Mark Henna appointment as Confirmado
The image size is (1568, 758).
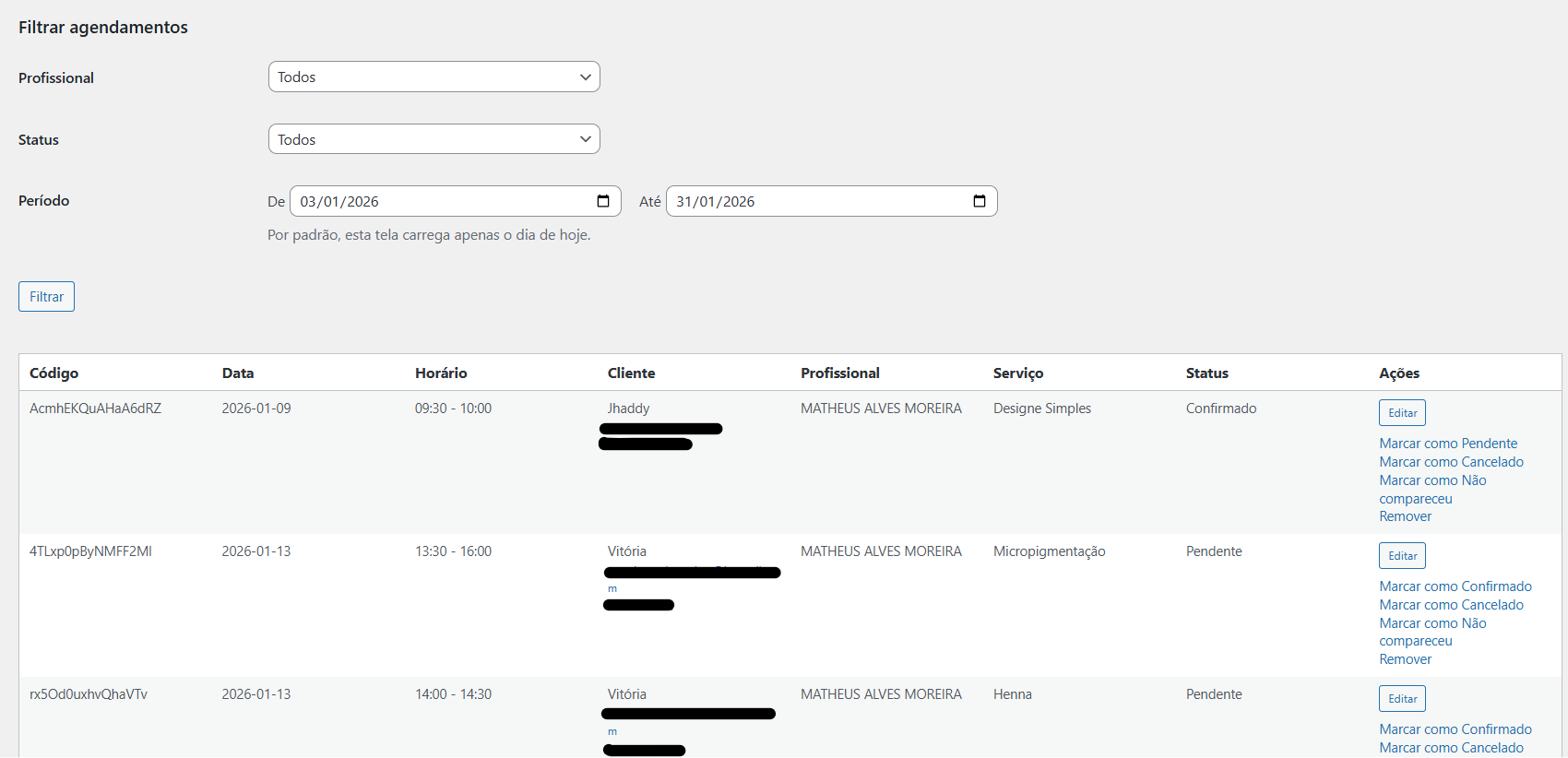(x=1455, y=729)
